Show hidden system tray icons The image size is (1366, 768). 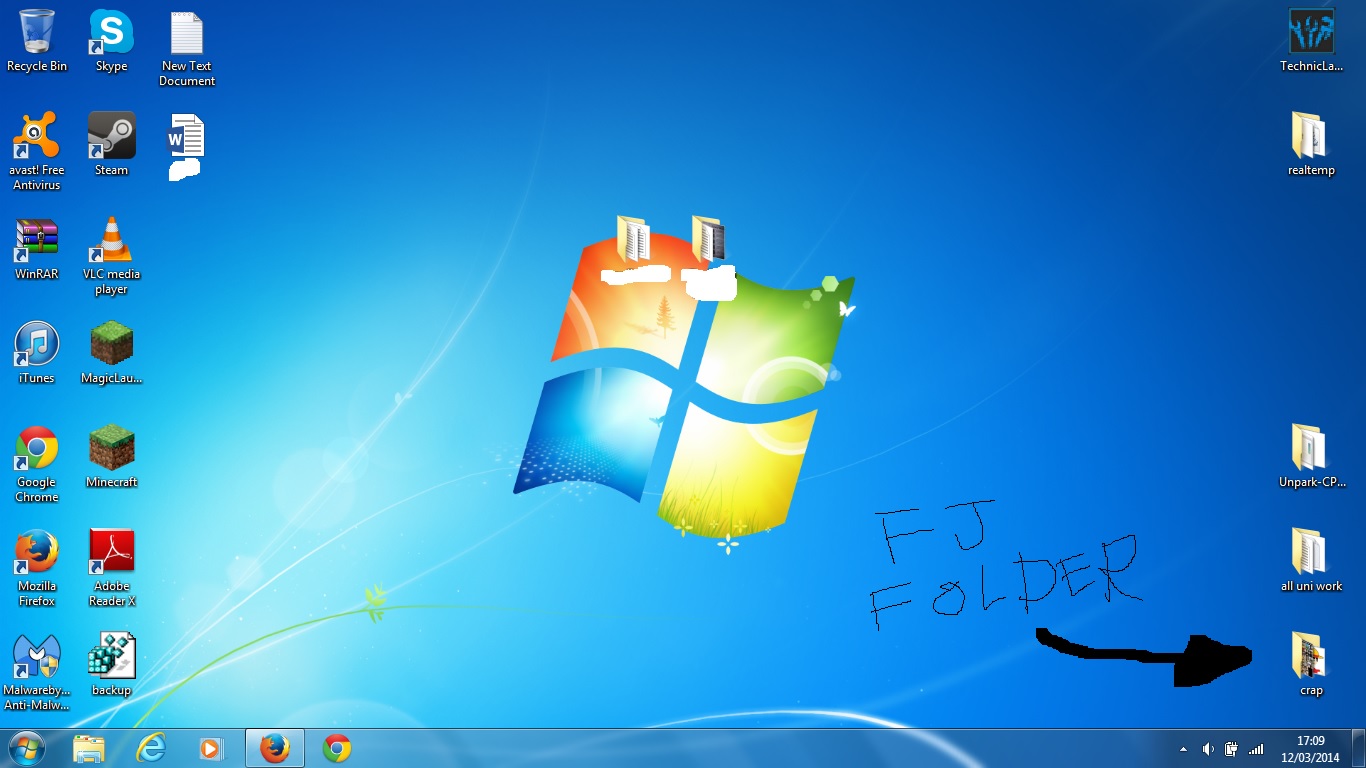(x=1184, y=749)
